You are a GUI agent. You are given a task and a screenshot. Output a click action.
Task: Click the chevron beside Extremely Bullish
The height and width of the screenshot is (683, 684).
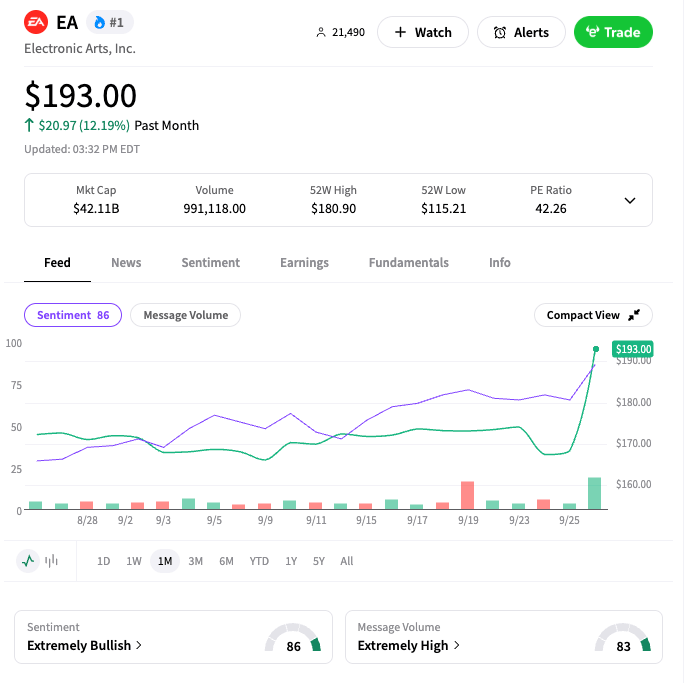pos(139,645)
